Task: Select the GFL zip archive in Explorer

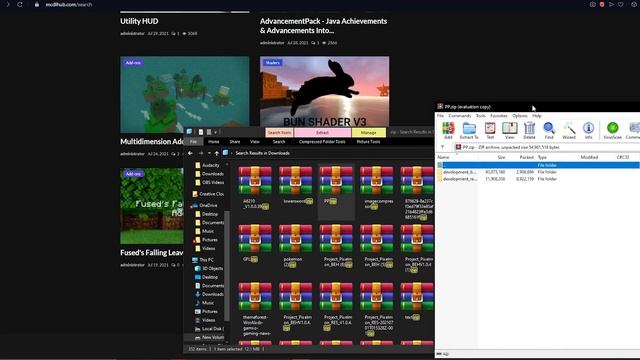Action: coord(255,243)
